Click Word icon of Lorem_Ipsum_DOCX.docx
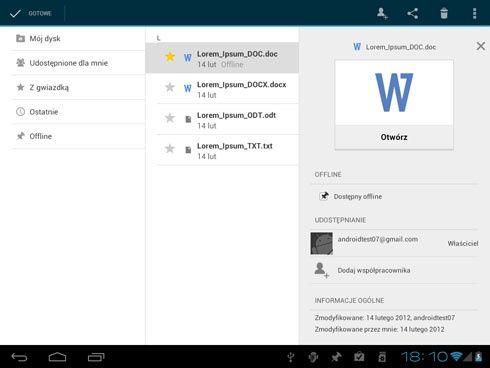 [188, 88]
